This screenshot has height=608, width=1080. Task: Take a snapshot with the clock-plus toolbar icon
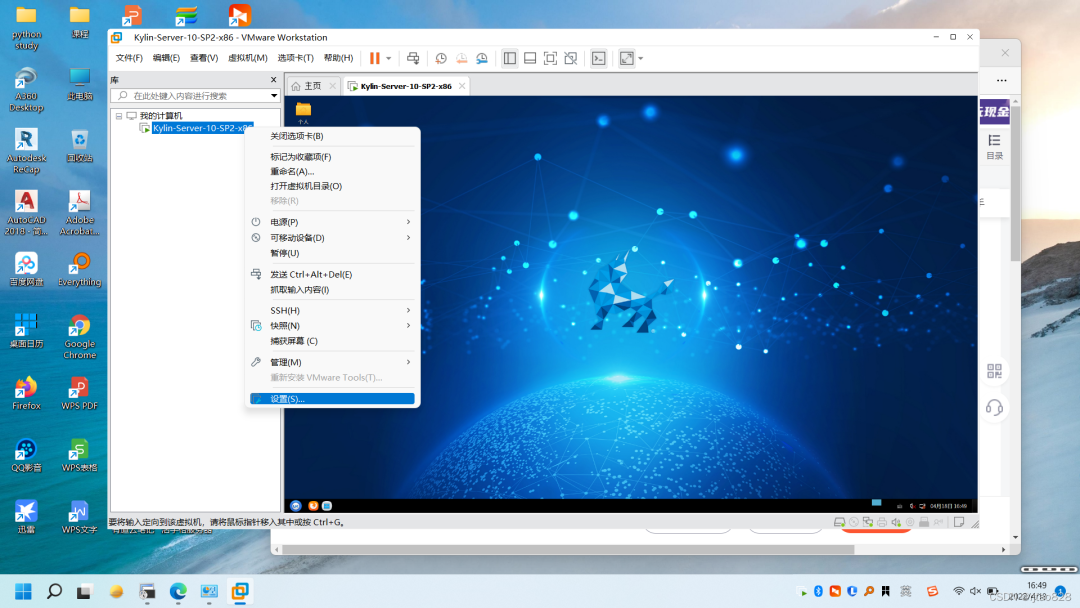click(441, 59)
